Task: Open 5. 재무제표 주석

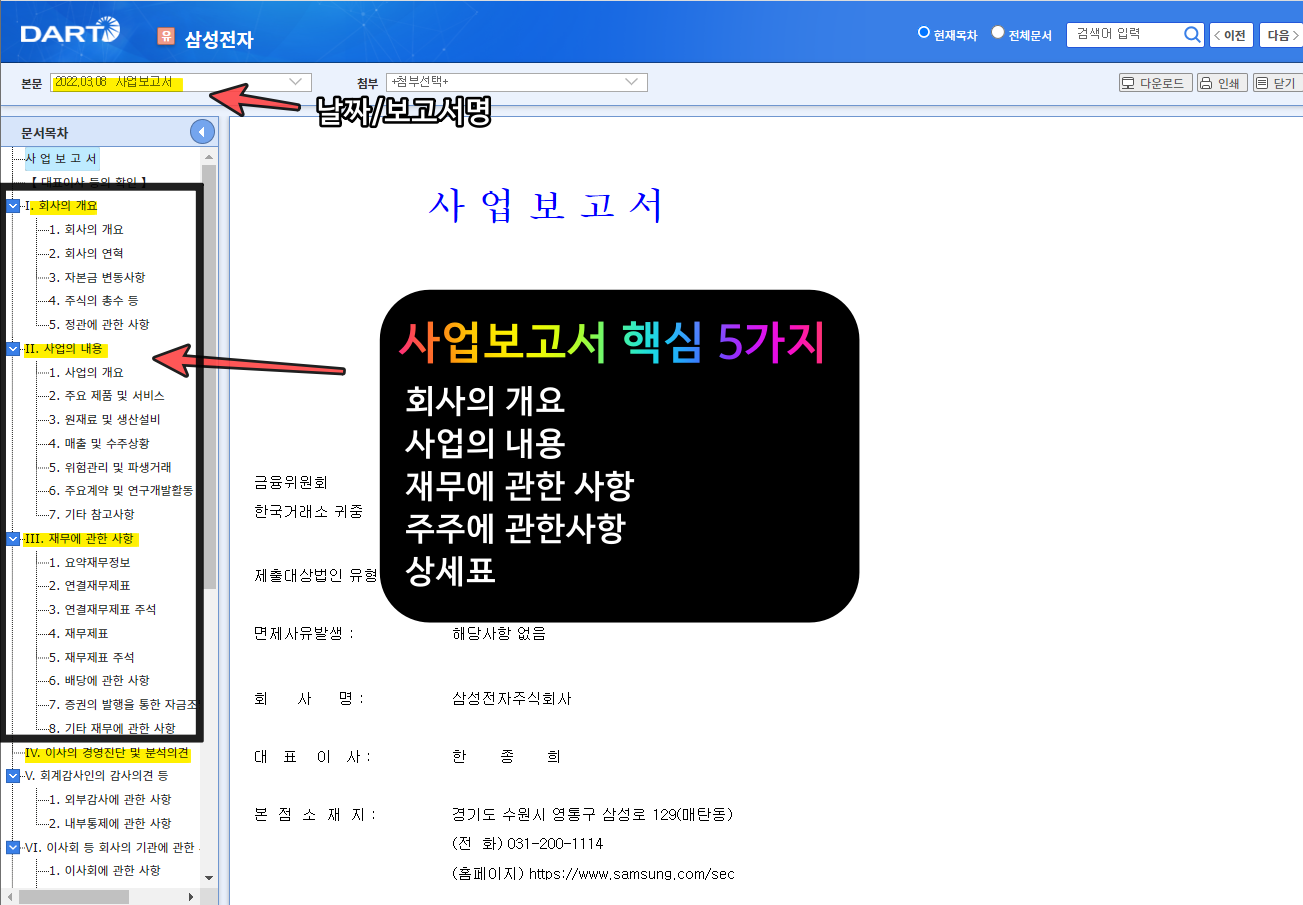Action: pyautogui.click(x=92, y=658)
